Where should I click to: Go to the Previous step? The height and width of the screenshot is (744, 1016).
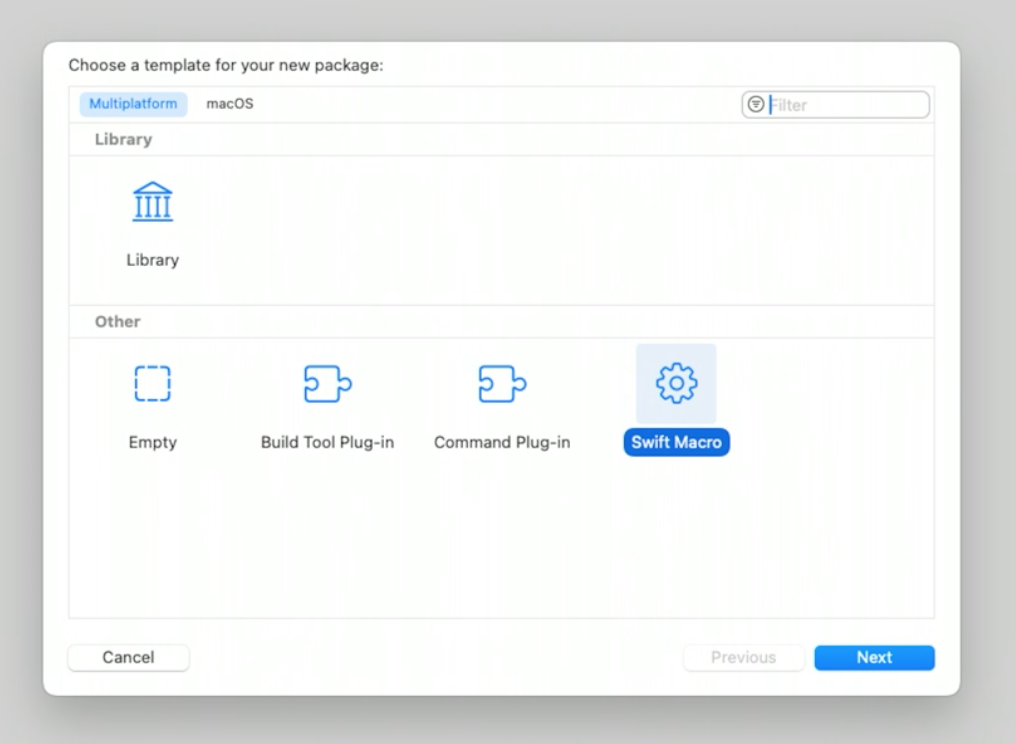point(743,657)
